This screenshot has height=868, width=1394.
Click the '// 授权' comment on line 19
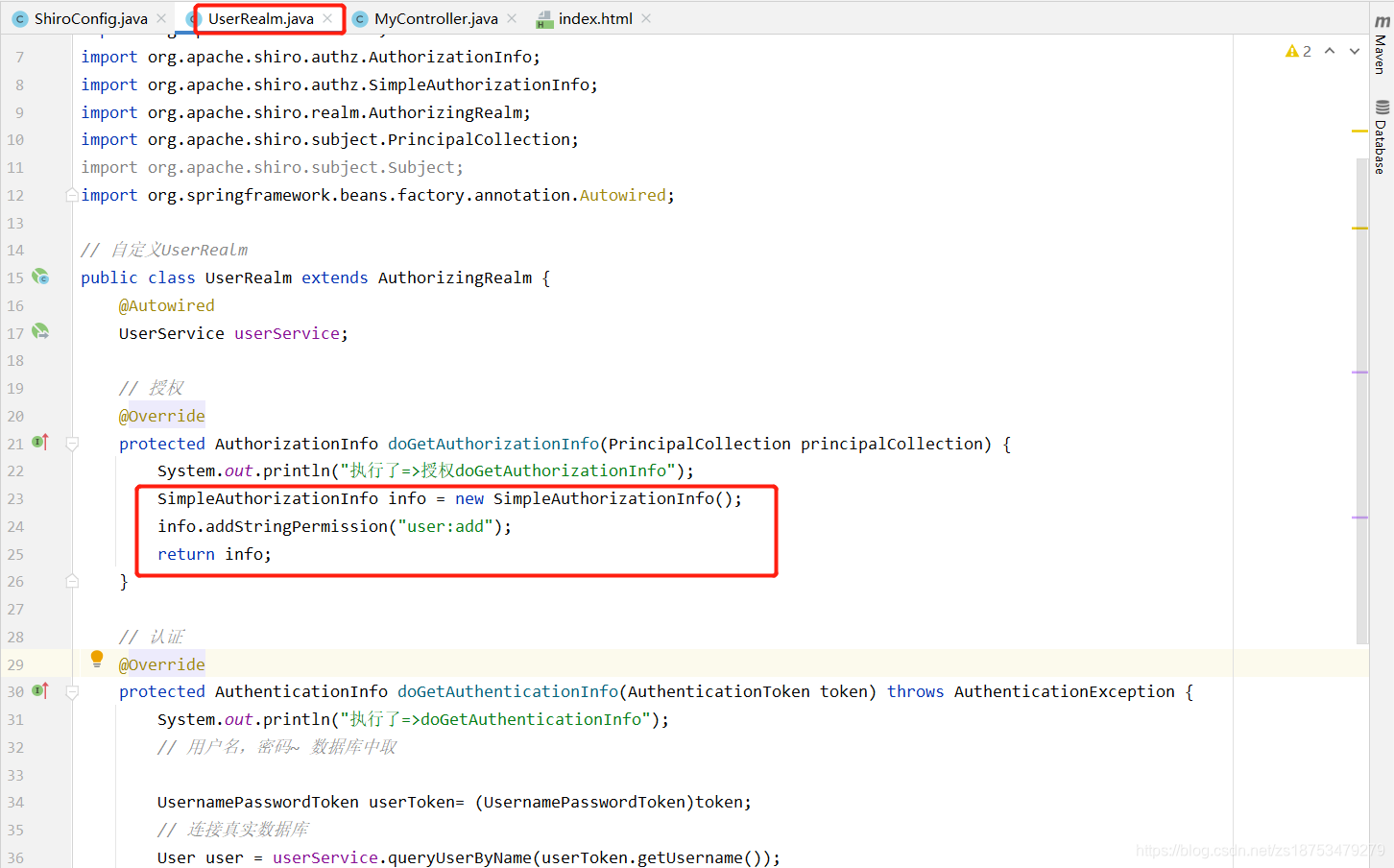pyautogui.click(x=151, y=388)
